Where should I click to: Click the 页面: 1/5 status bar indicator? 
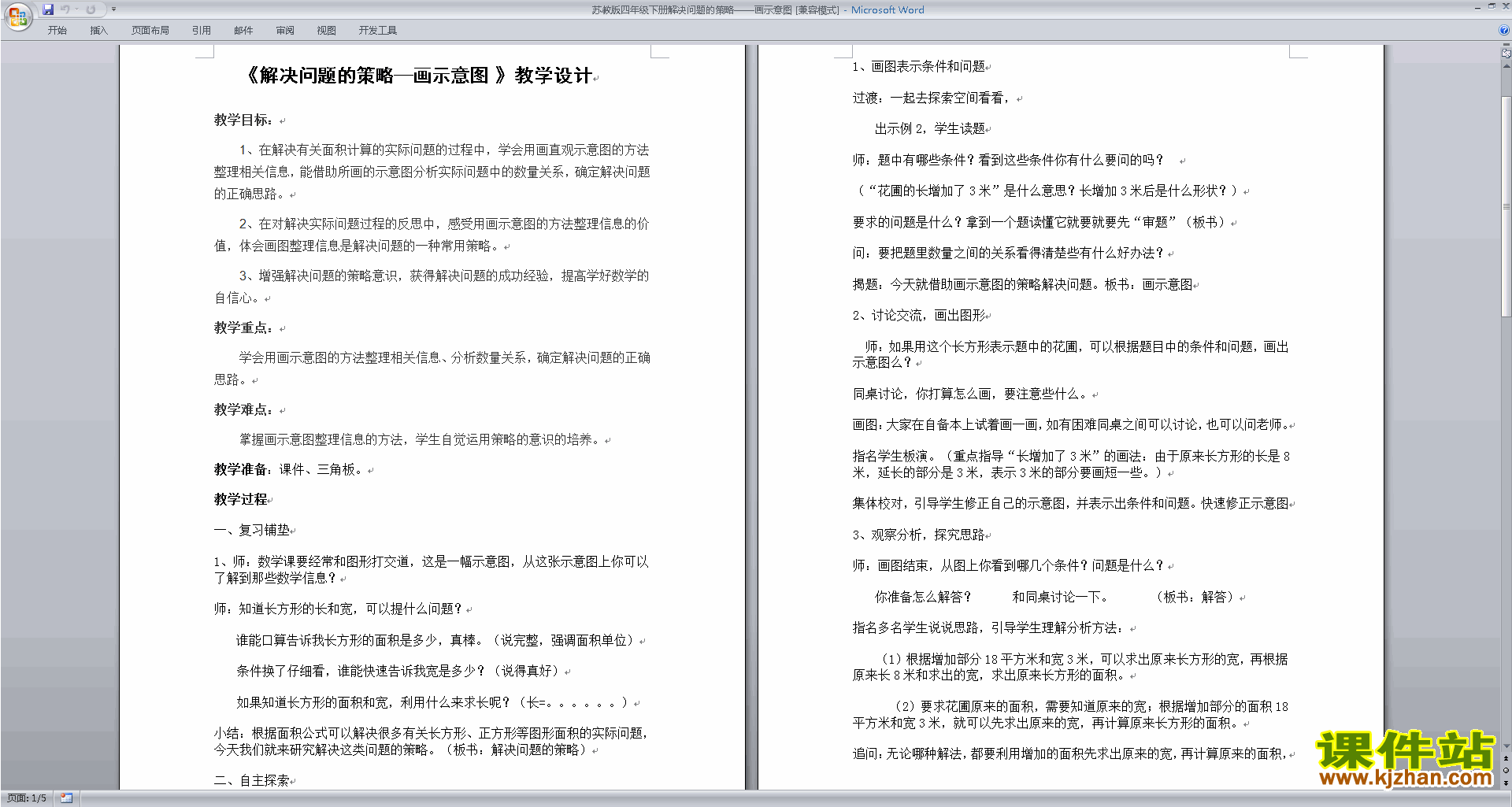click(x=27, y=798)
